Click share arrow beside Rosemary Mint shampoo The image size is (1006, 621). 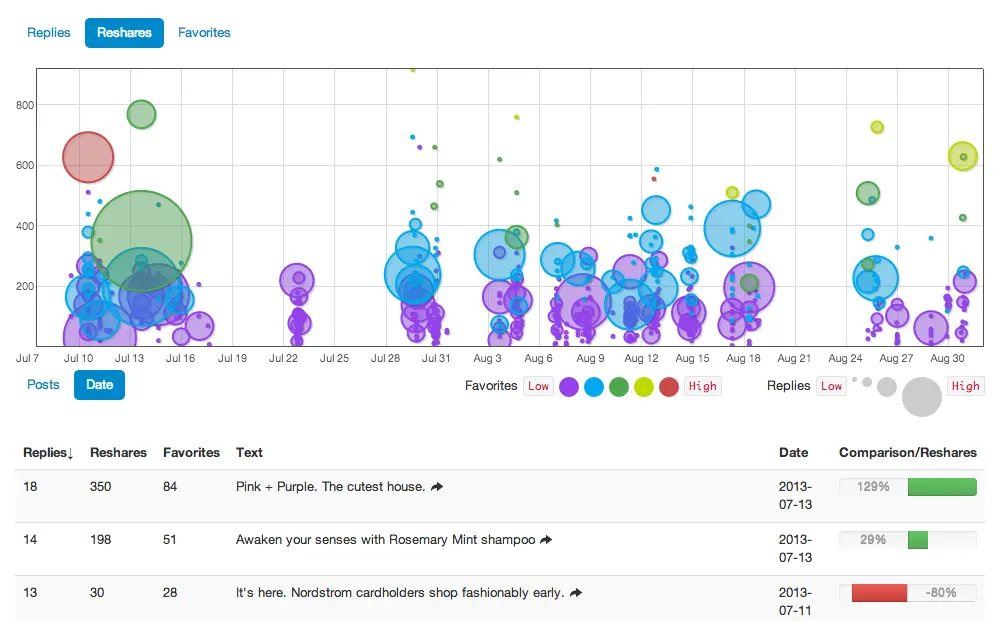[x=546, y=540]
